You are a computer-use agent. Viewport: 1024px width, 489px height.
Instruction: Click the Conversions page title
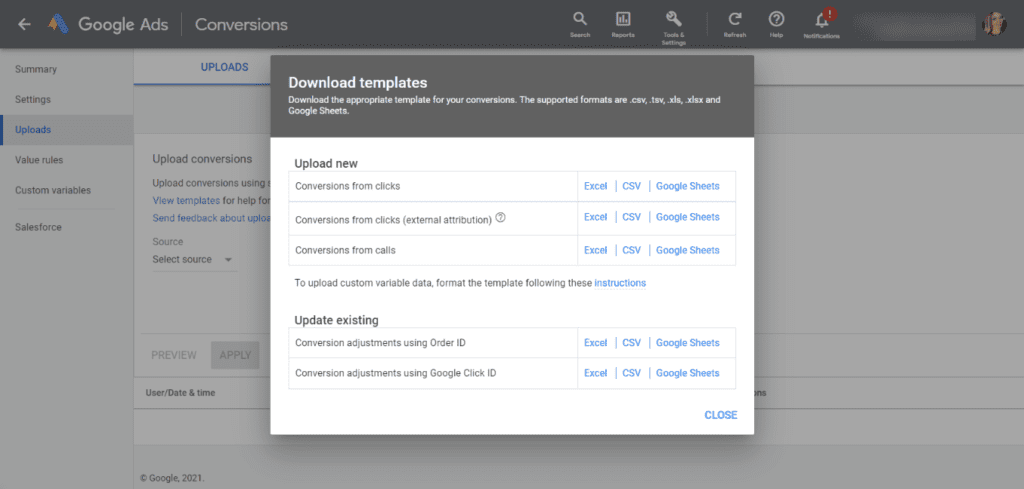pyautogui.click(x=241, y=24)
